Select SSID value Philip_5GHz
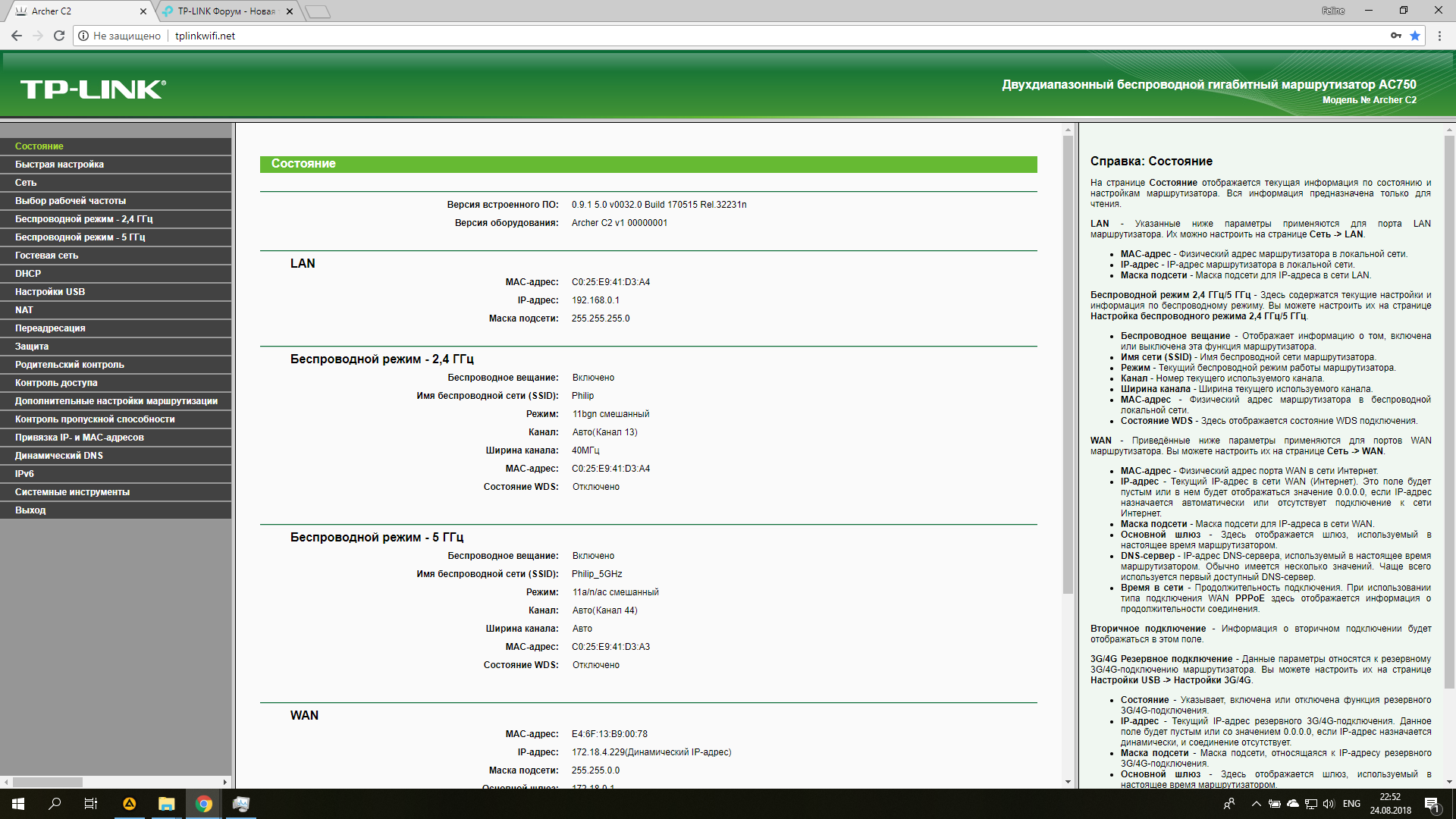The width and height of the screenshot is (1456, 819). (x=597, y=574)
